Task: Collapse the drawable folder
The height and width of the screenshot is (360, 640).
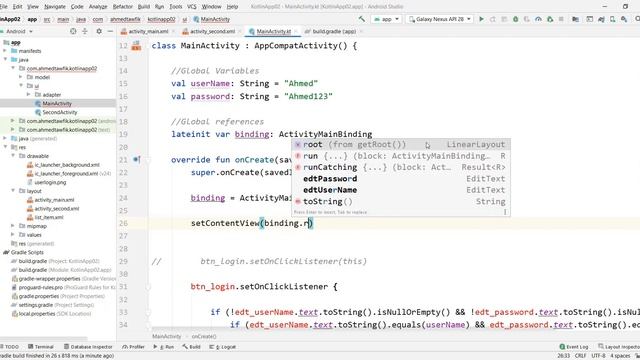Action: (13, 156)
